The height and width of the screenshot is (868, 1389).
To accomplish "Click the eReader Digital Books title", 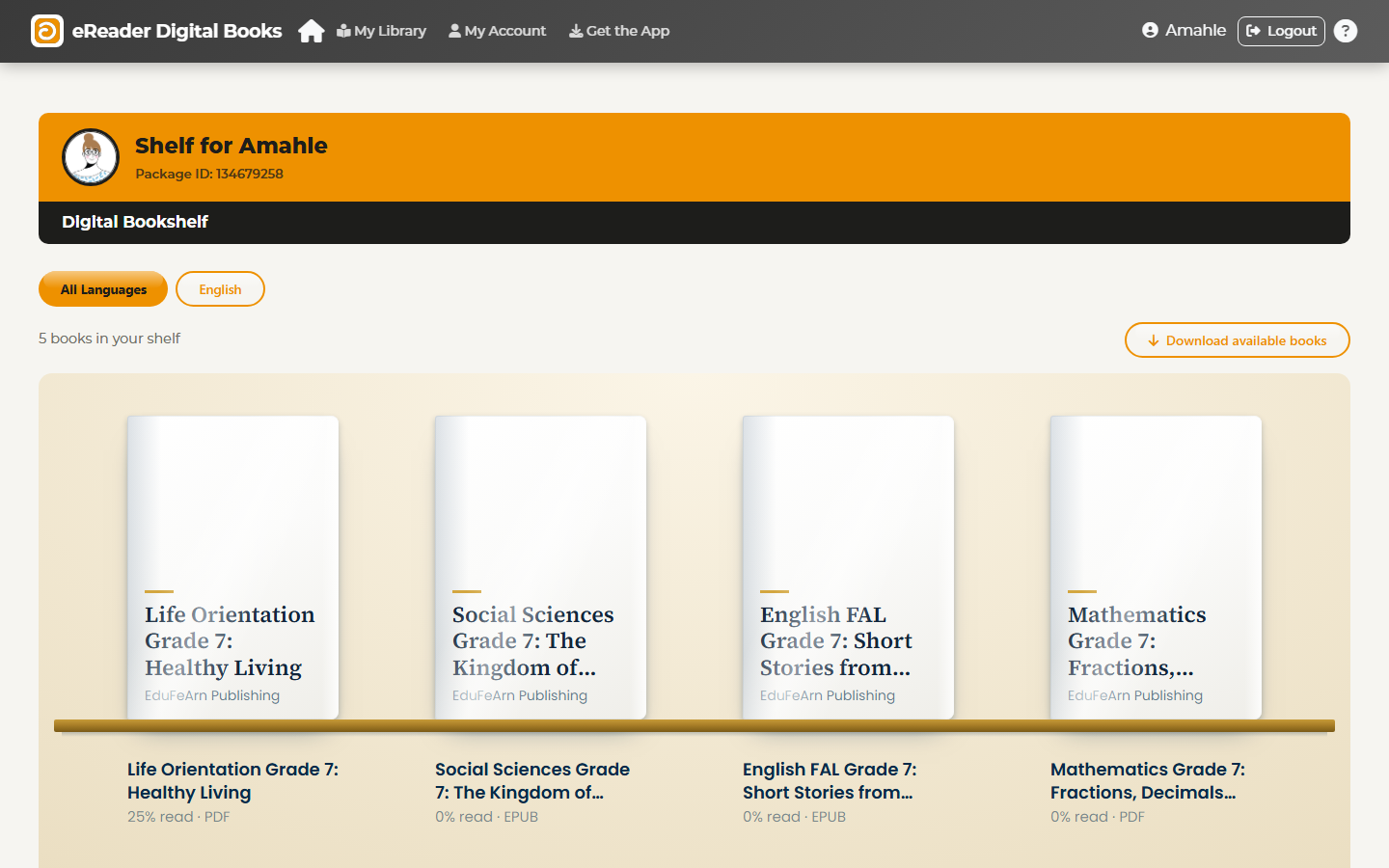I will point(177,31).
